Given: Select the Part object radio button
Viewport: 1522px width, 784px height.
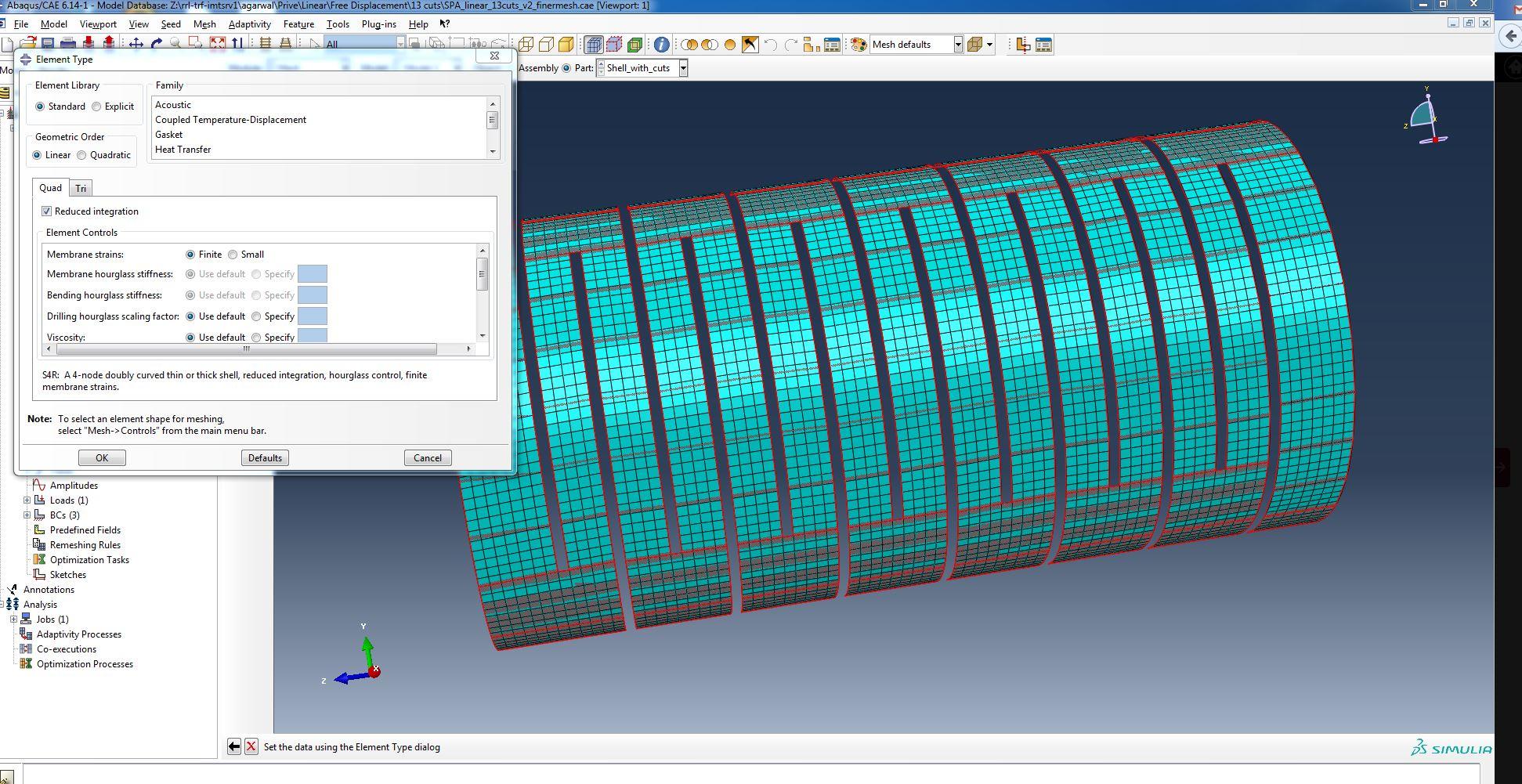Looking at the screenshot, I should [x=566, y=68].
